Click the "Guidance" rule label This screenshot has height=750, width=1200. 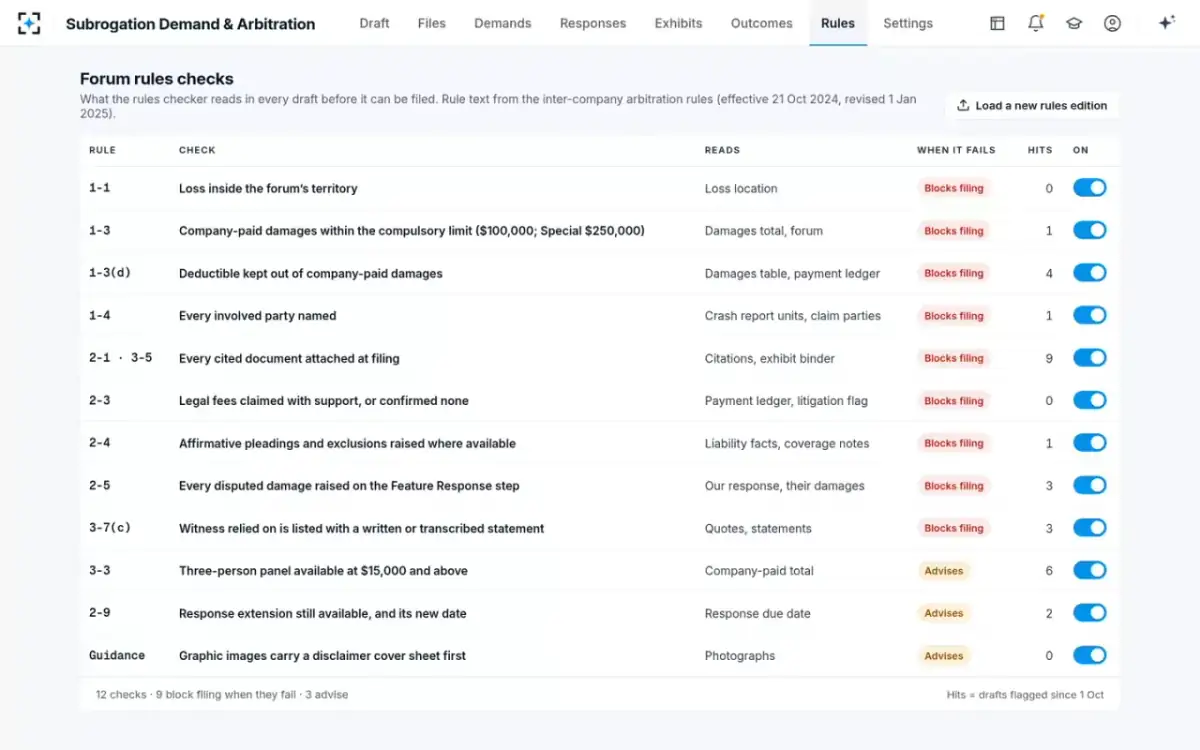(117, 655)
